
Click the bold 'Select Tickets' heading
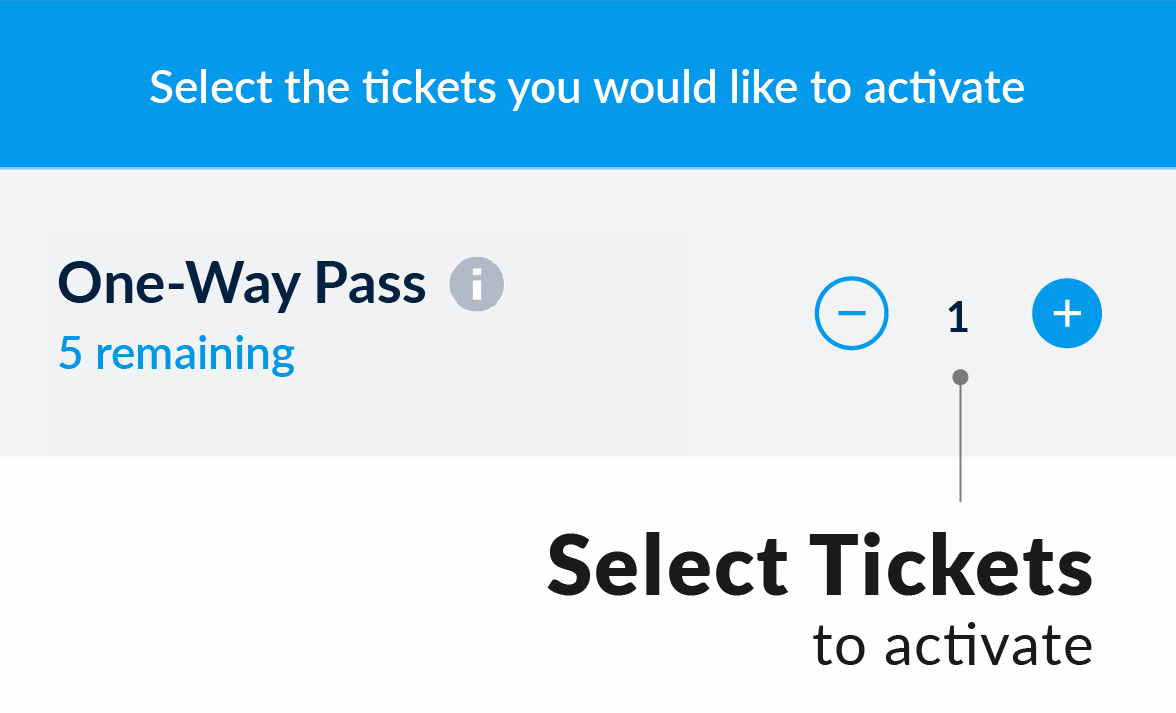click(820, 565)
